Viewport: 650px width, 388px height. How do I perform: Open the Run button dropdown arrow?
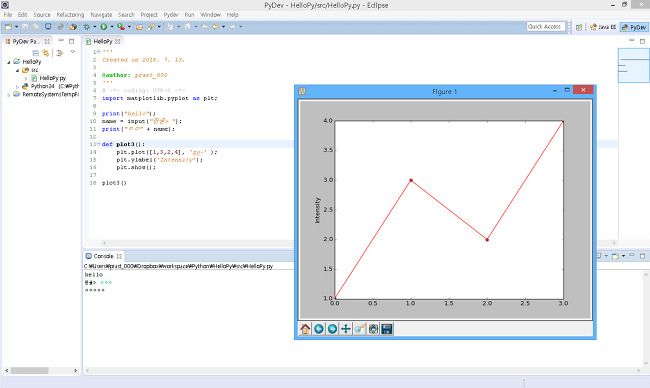coord(112,27)
